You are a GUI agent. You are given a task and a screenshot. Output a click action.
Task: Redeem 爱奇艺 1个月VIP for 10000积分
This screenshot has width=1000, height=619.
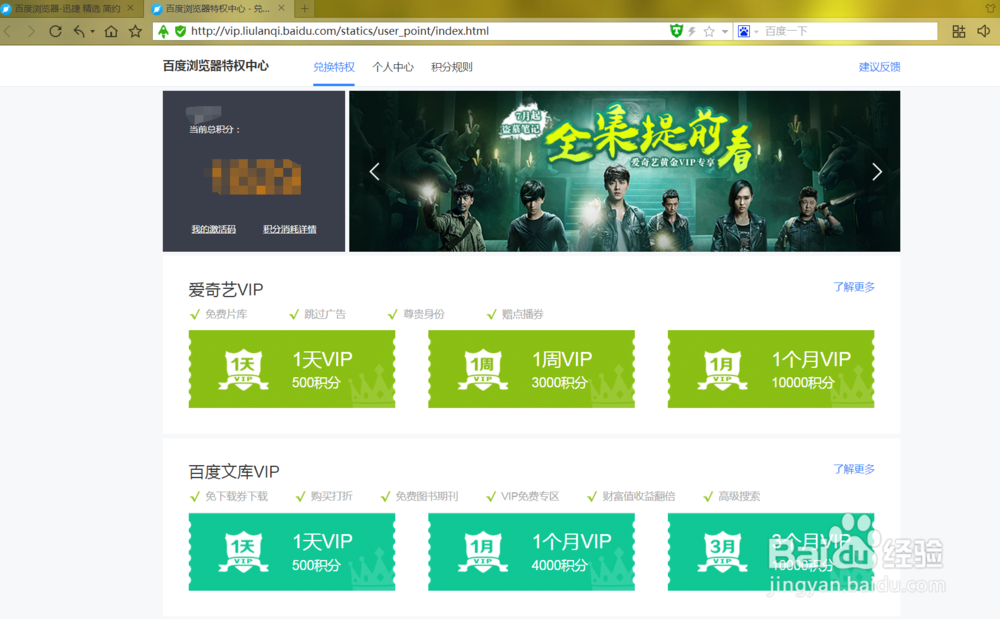click(x=771, y=369)
